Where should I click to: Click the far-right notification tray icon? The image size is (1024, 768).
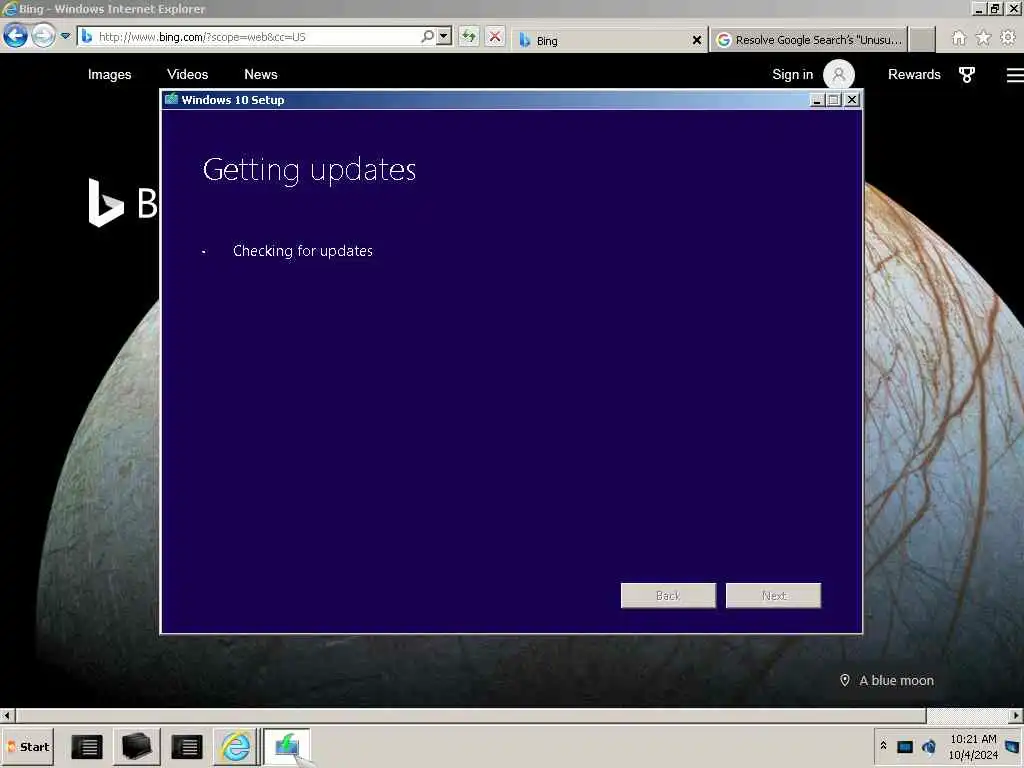[x=1013, y=747]
